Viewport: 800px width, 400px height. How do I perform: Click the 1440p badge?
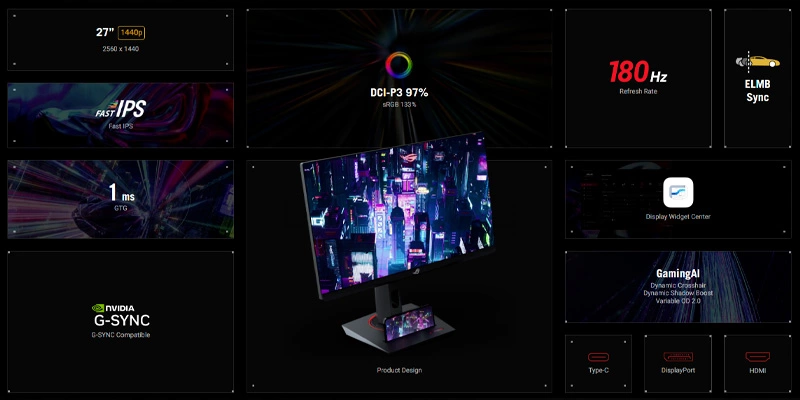coord(132,33)
